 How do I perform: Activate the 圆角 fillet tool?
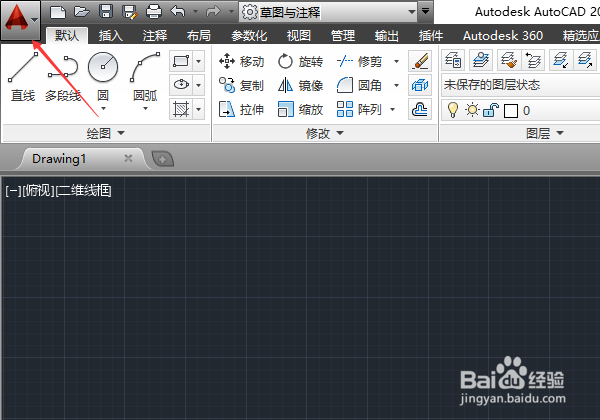360,85
